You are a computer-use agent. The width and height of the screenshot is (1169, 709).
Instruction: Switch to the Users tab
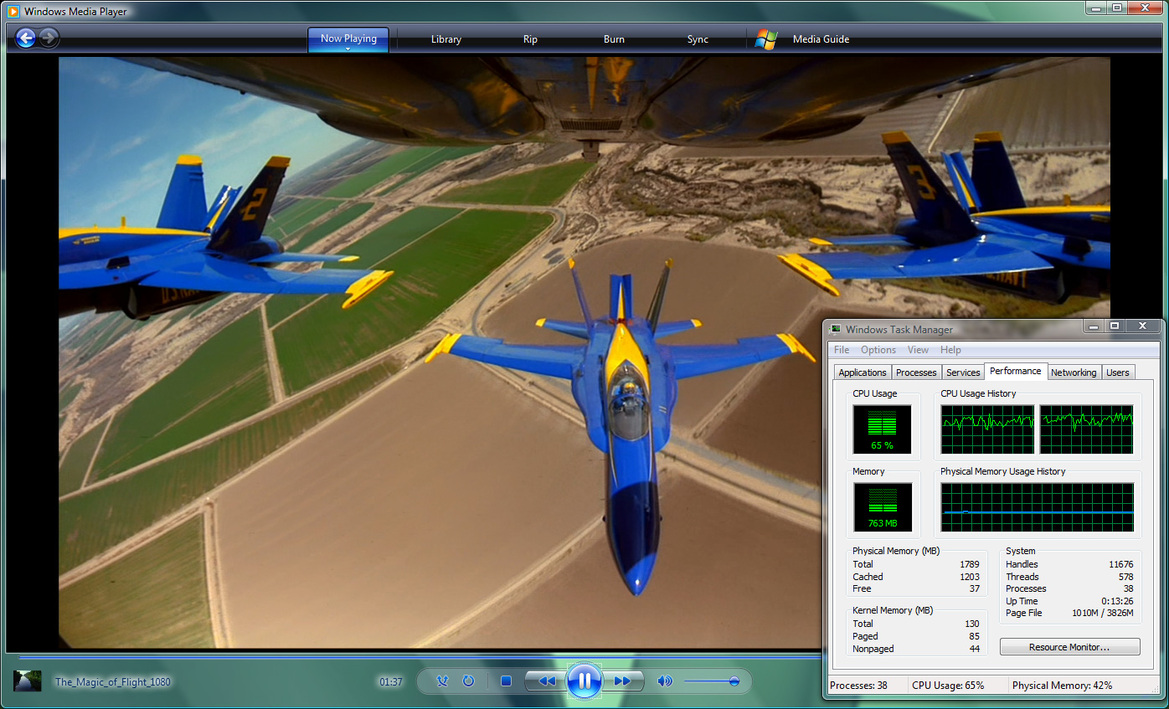click(x=1118, y=372)
